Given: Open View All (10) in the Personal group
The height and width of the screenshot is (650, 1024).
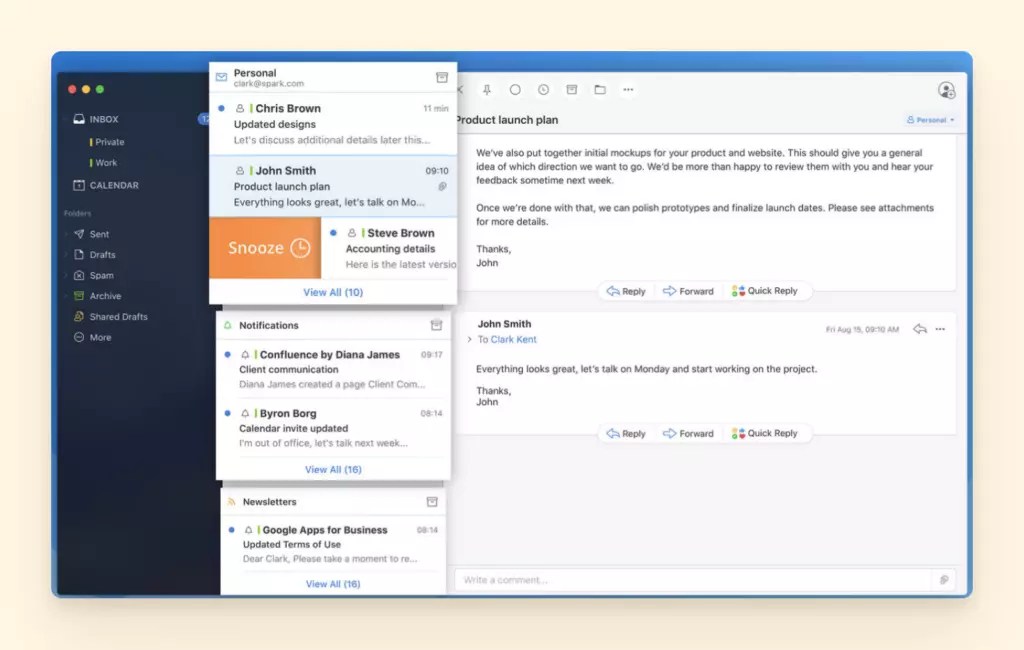Looking at the screenshot, I should [333, 290].
